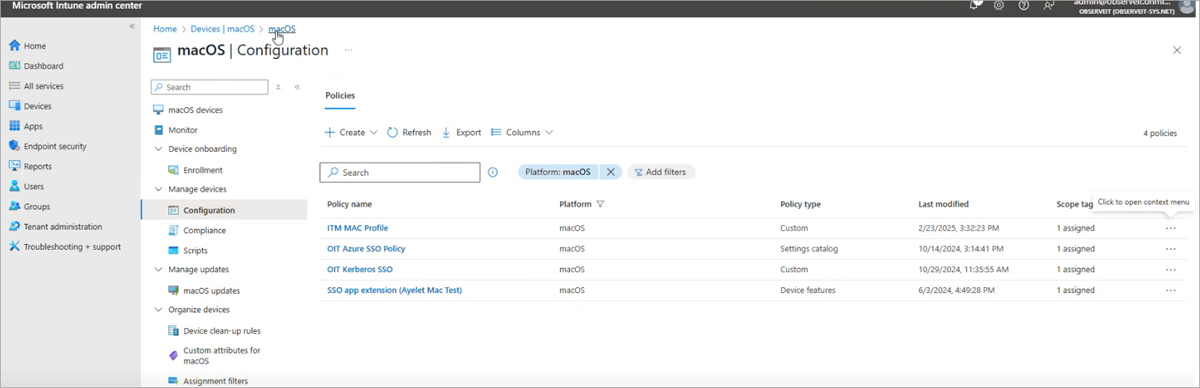Viewport: 1200px width, 388px height.
Task: Open the notifications bell icon
Action: pyautogui.click(x=975, y=5)
